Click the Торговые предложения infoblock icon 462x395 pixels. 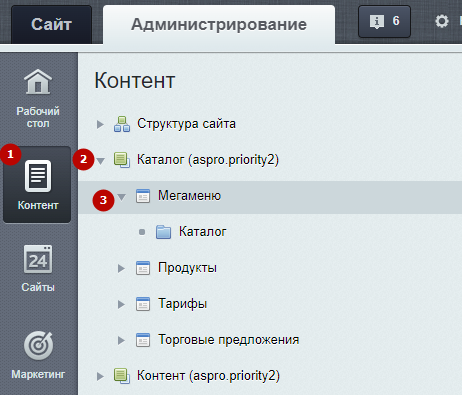click(x=143, y=340)
